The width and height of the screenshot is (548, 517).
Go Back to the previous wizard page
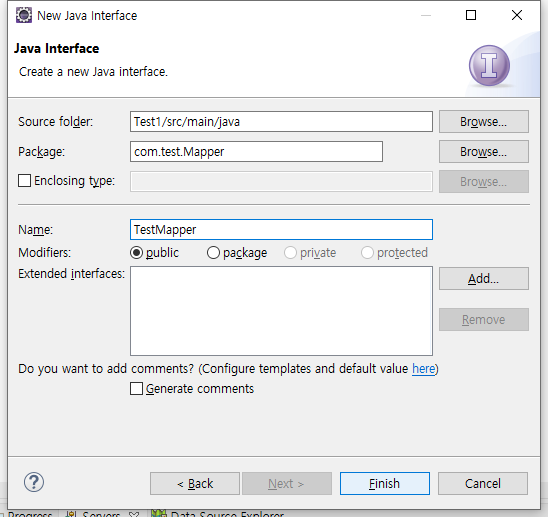(195, 483)
